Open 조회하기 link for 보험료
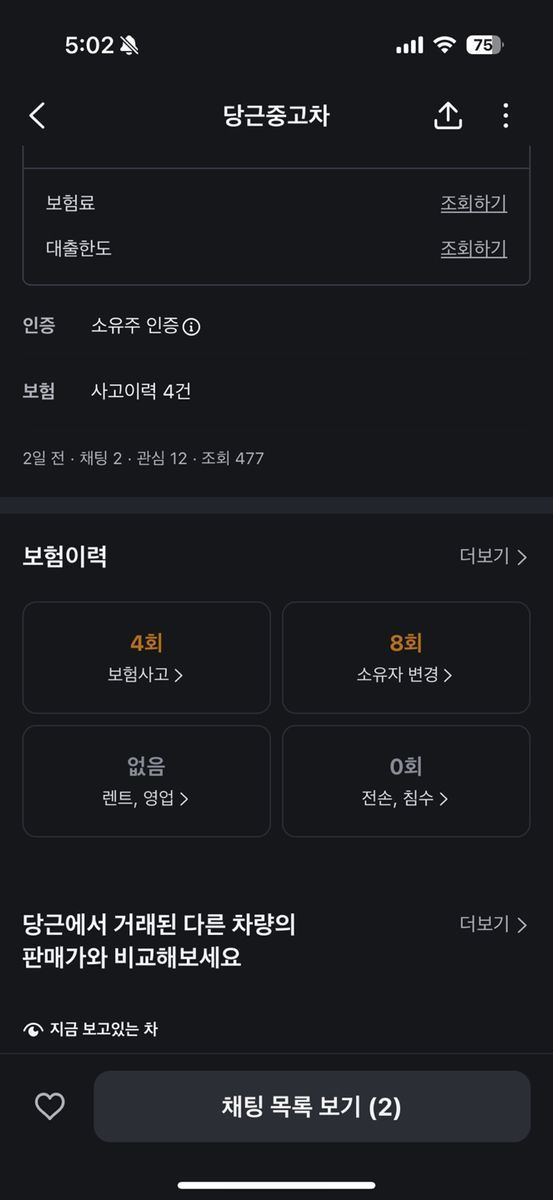This screenshot has height=1200, width=553. click(474, 203)
